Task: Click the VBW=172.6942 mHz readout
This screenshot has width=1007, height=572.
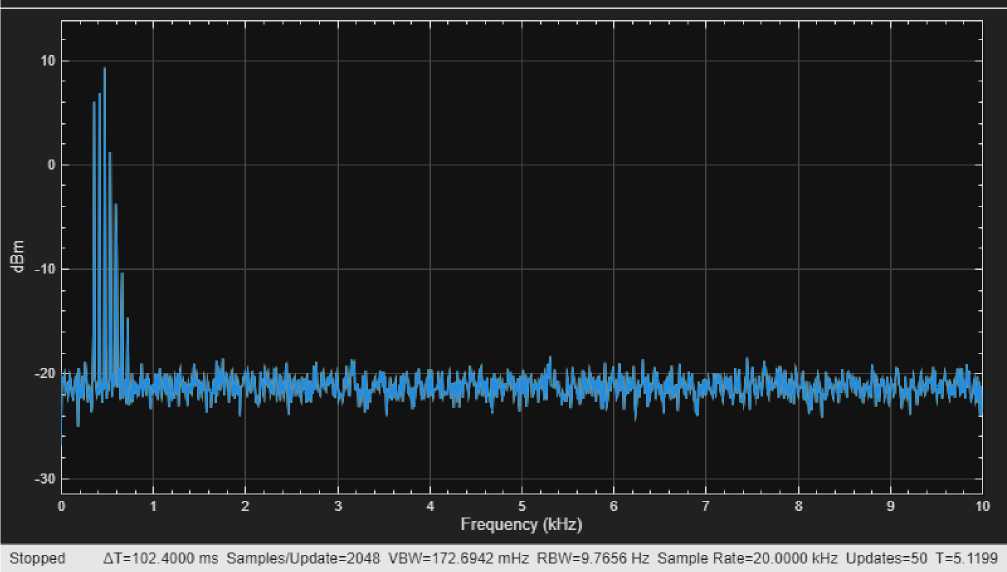Action: (459, 558)
